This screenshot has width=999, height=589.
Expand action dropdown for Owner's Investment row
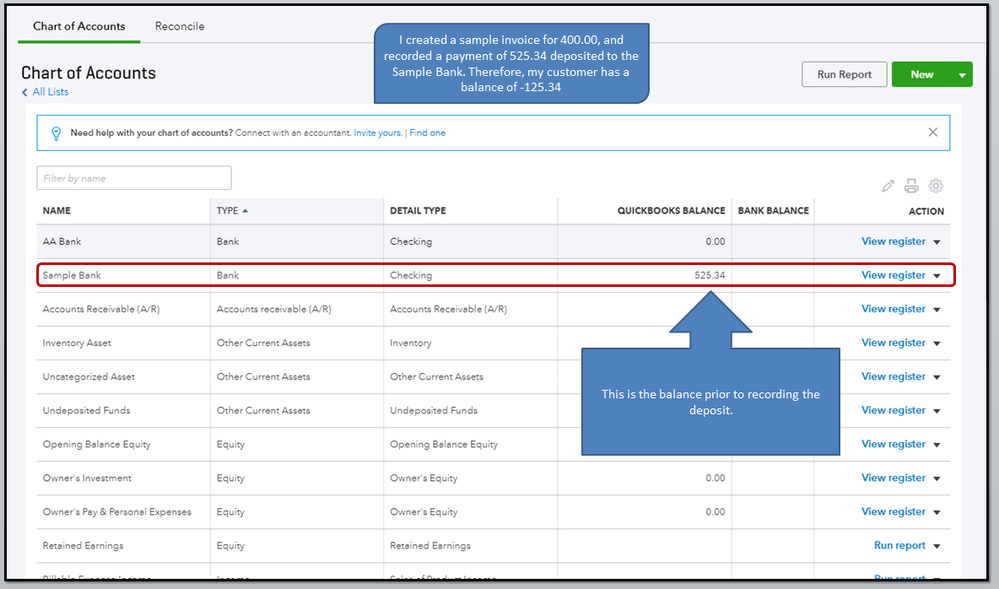coord(937,479)
